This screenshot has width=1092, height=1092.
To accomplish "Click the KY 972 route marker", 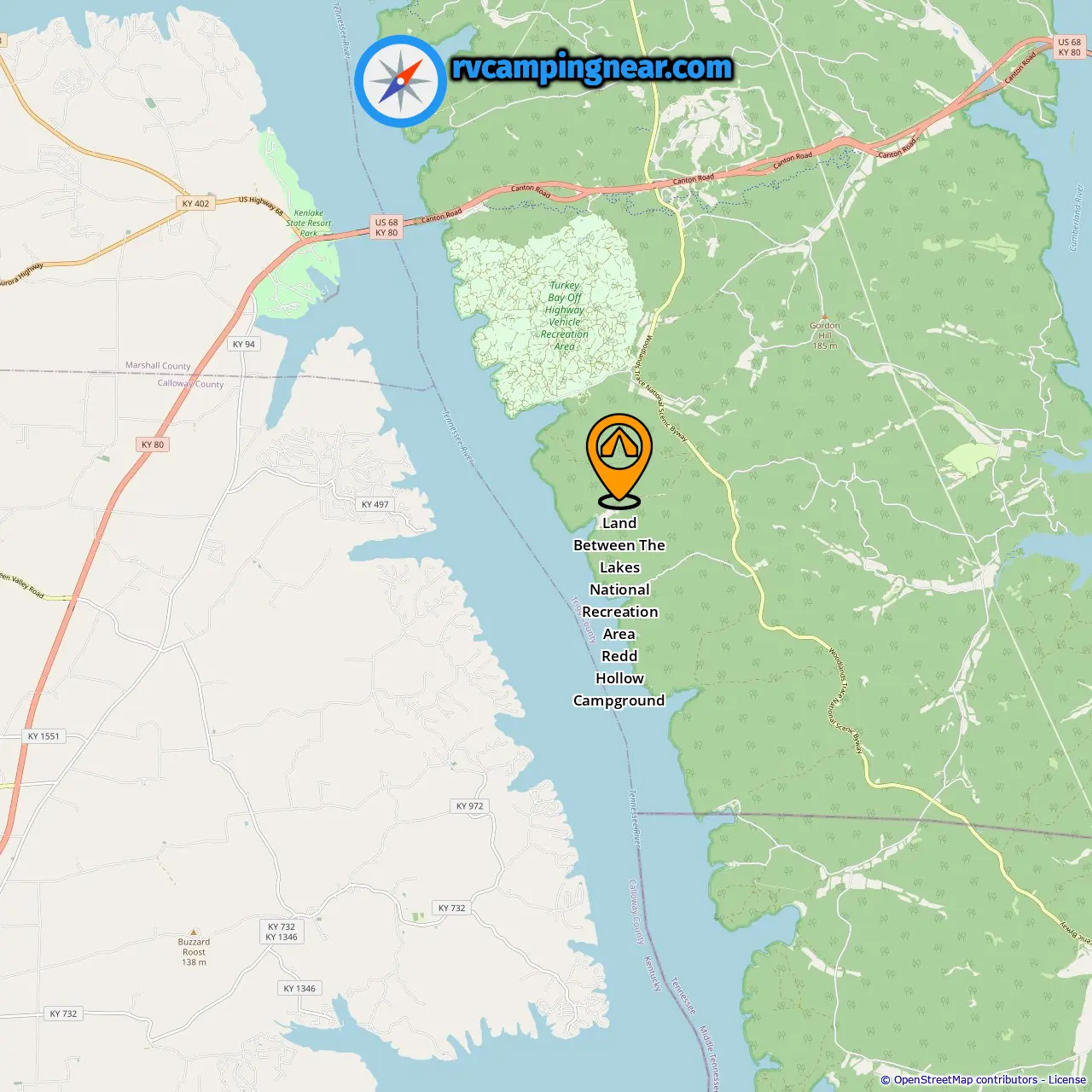I will click(x=469, y=805).
